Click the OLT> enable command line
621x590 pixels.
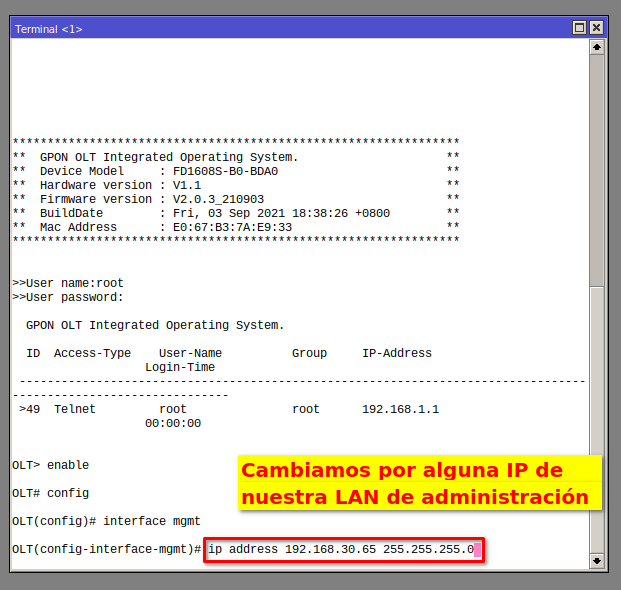tap(50, 465)
